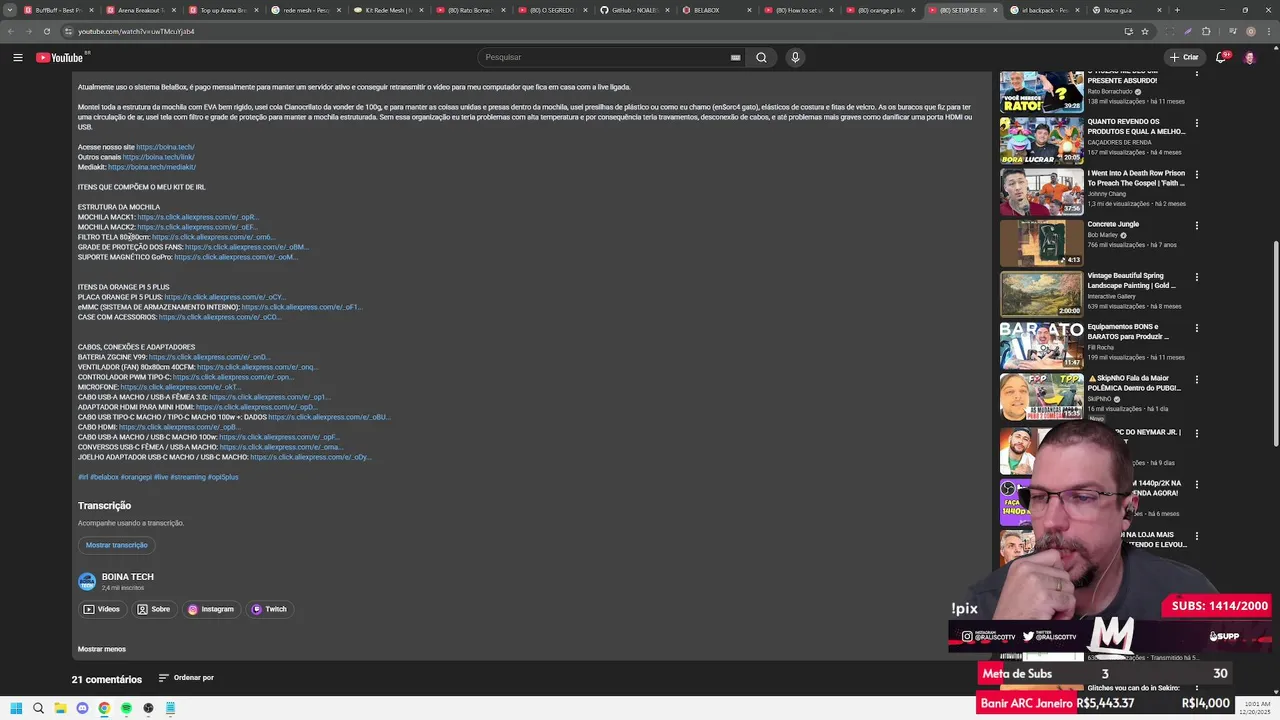This screenshot has height=720, width=1280.
Task: Click the browser address bar URL
Action: (x=136, y=31)
